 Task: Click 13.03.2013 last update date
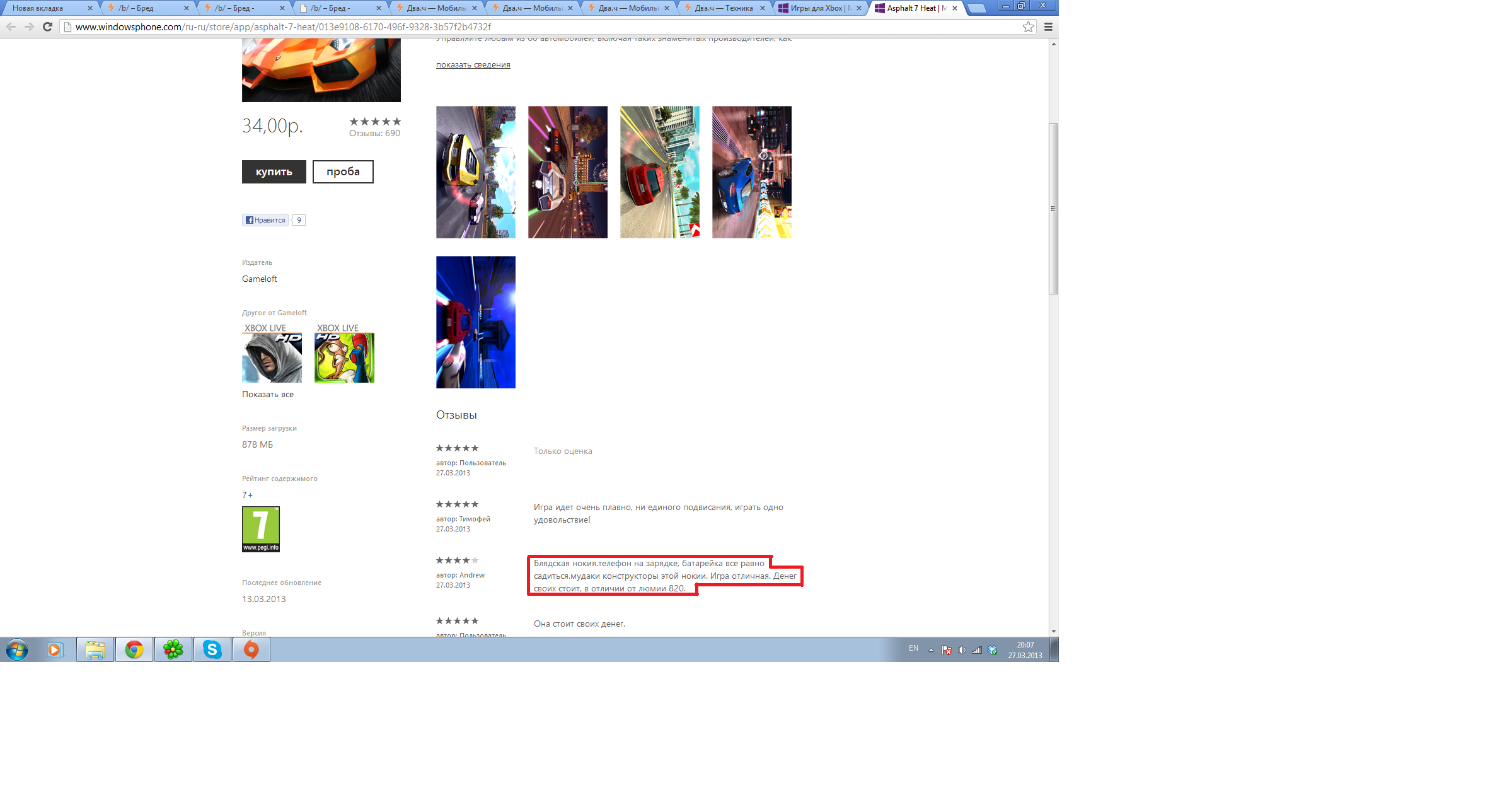(x=264, y=599)
